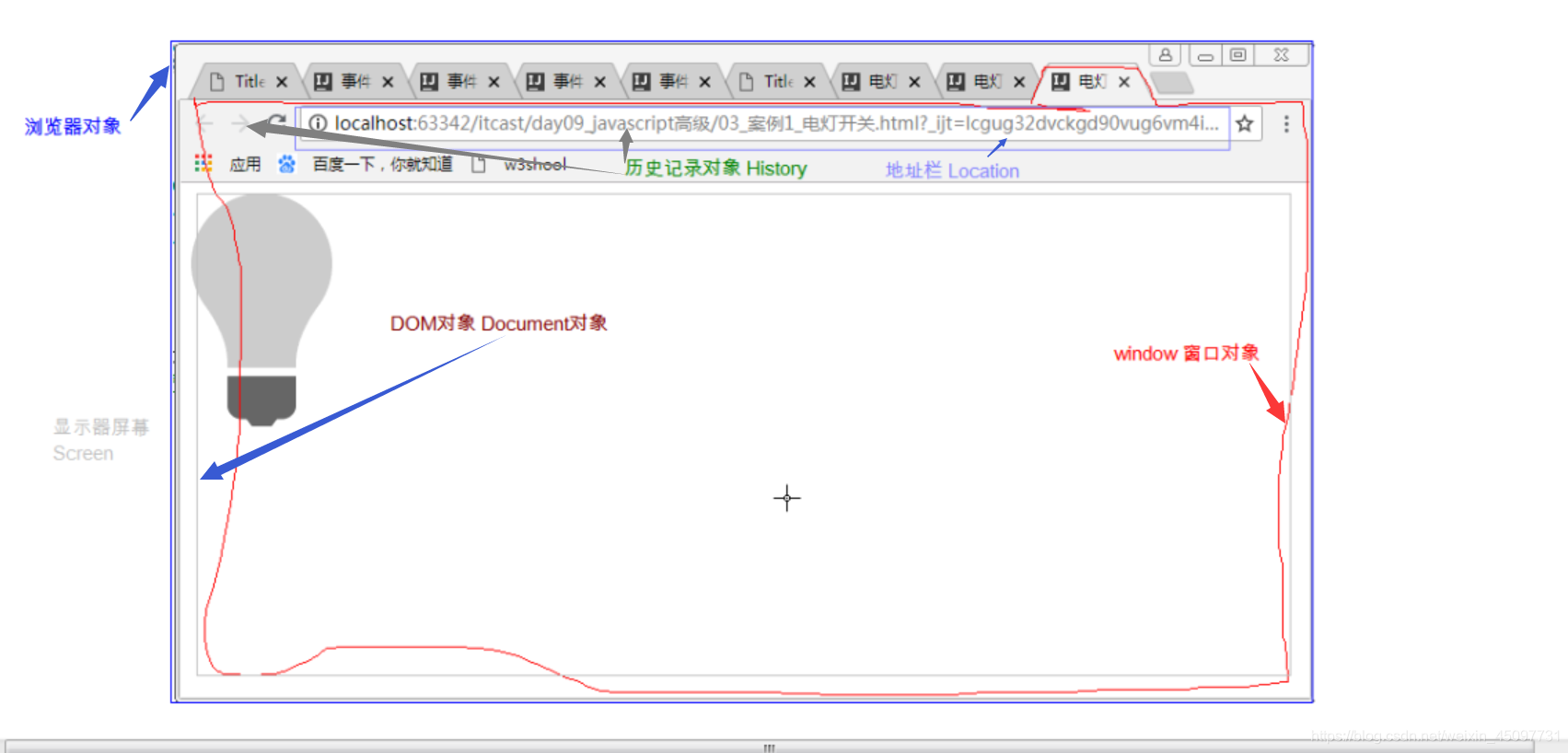
Task: Close the leftmost Title tab
Action: point(282,82)
